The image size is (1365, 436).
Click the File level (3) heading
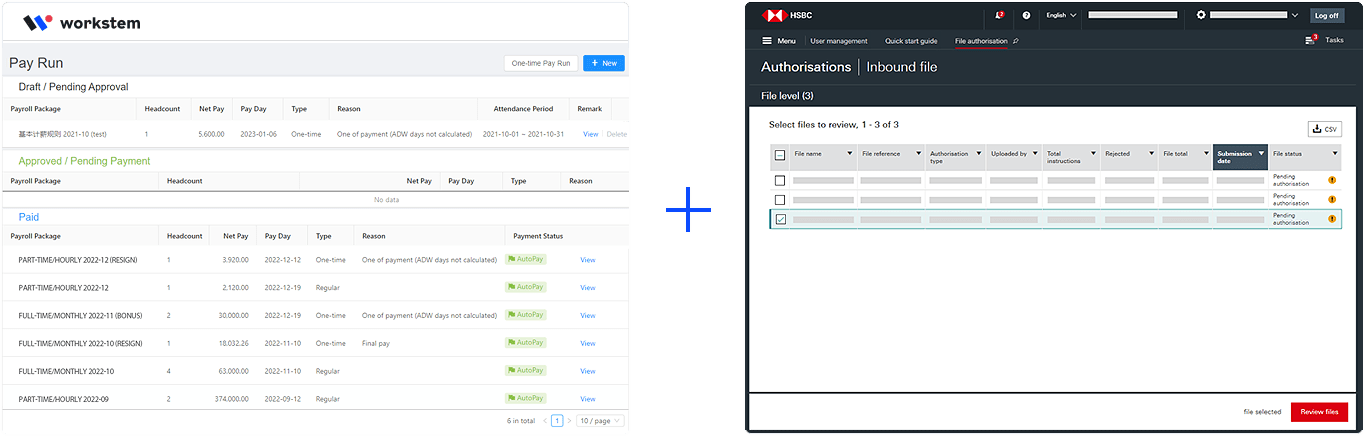[x=788, y=96]
